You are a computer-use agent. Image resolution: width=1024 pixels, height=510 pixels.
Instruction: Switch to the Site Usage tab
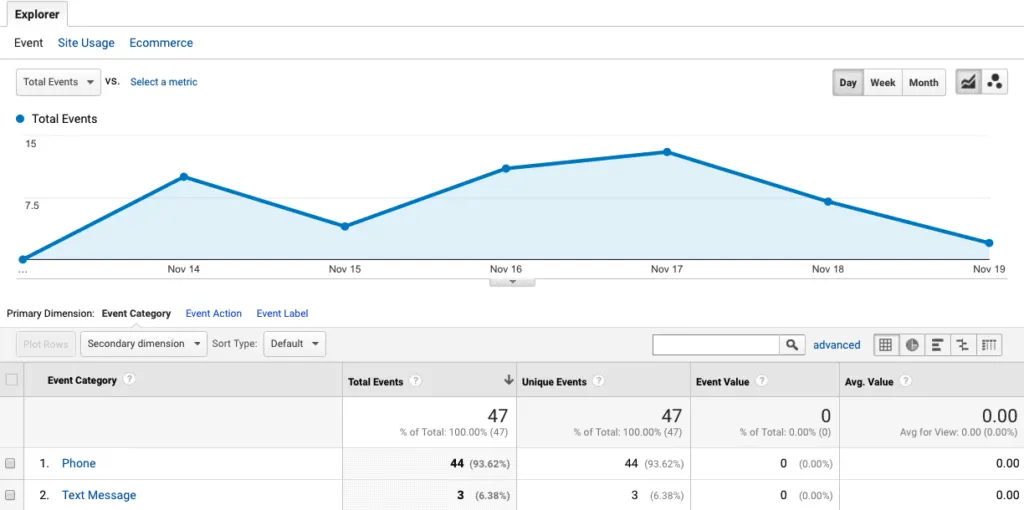point(86,43)
